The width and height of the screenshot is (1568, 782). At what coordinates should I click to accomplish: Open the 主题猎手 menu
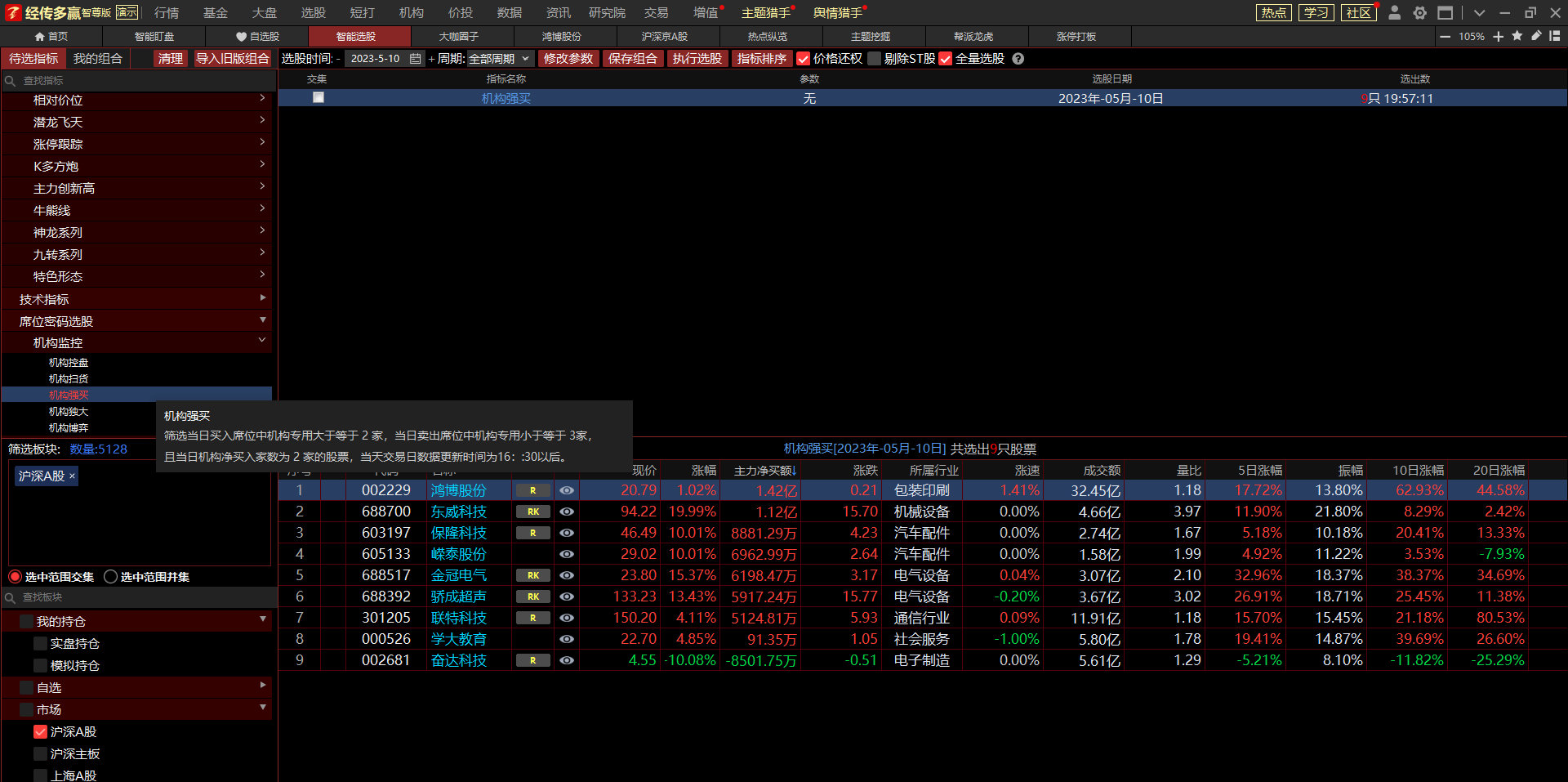point(766,12)
